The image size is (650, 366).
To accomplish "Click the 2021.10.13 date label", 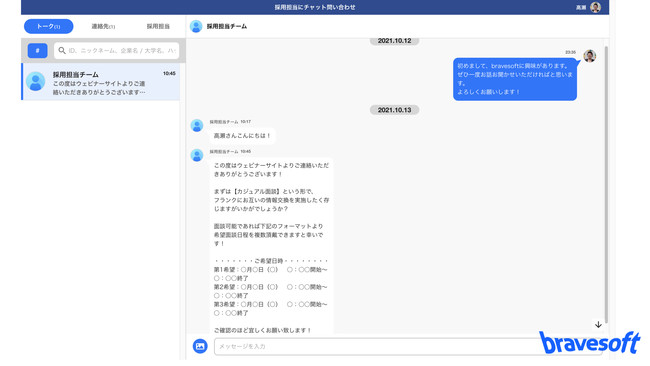I will pyautogui.click(x=394, y=110).
